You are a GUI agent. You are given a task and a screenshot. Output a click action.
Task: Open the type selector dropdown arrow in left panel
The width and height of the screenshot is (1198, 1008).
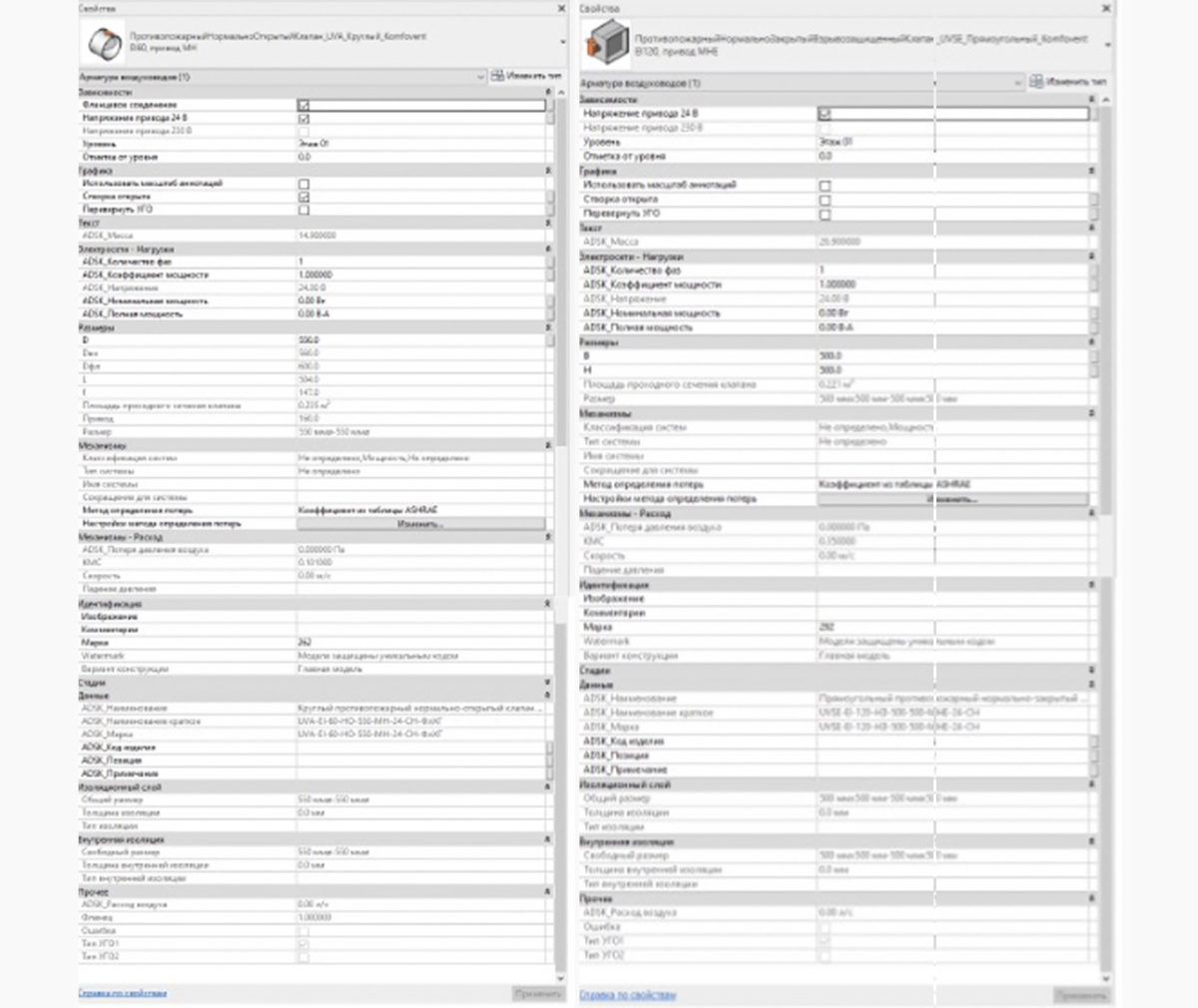[562, 43]
